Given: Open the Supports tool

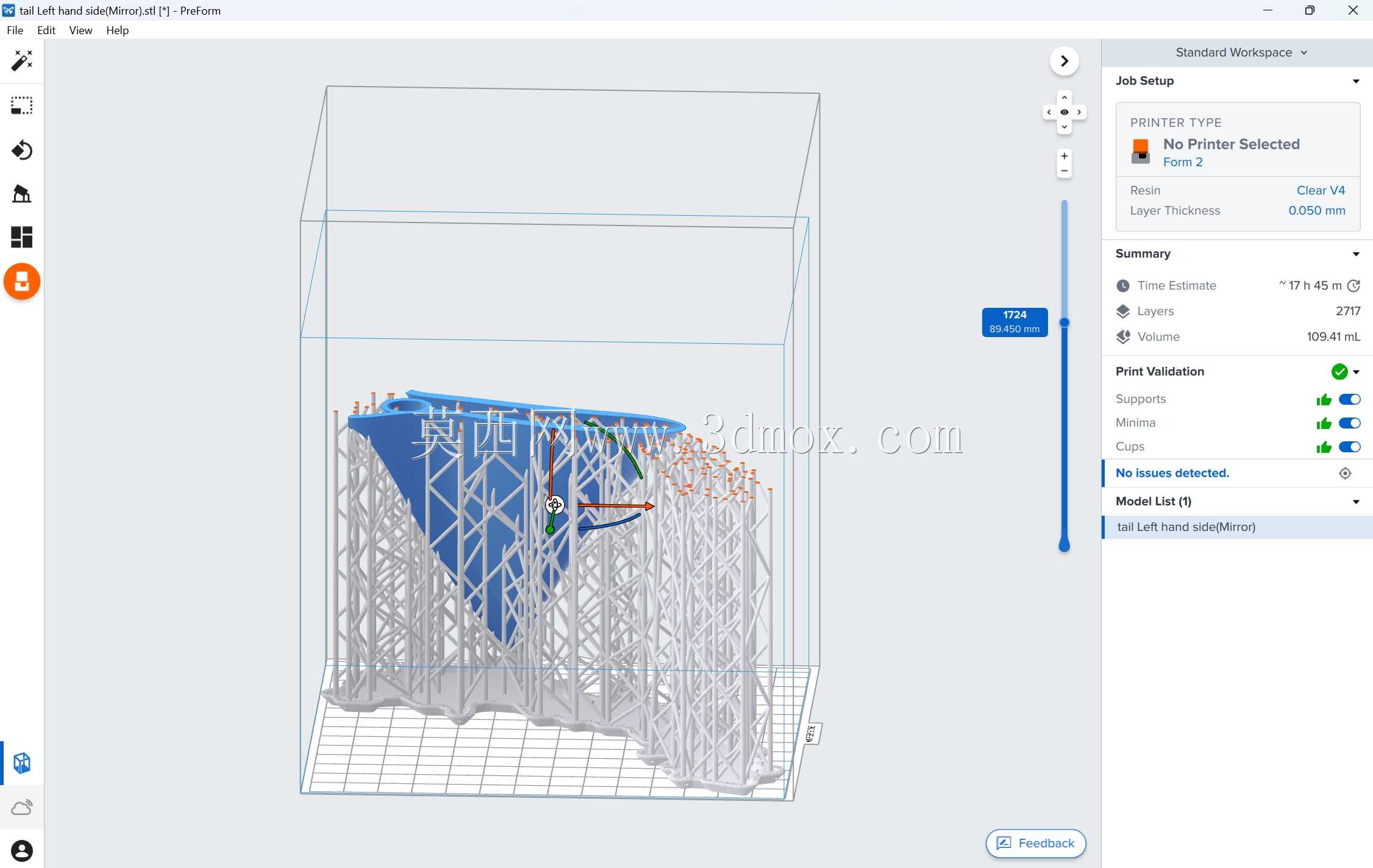Looking at the screenshot, I should coord(22,194).
